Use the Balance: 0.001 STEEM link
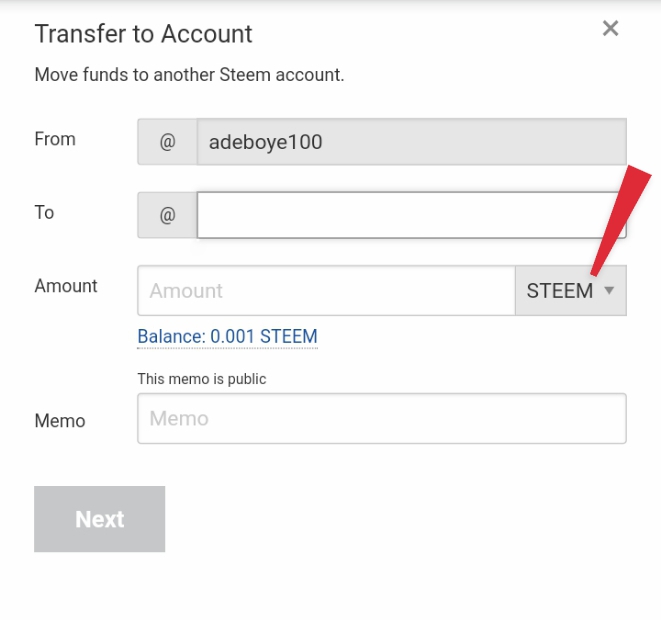The height and width of the screenshot is (620, 661). pyautogui.click(x=228, y=336)
